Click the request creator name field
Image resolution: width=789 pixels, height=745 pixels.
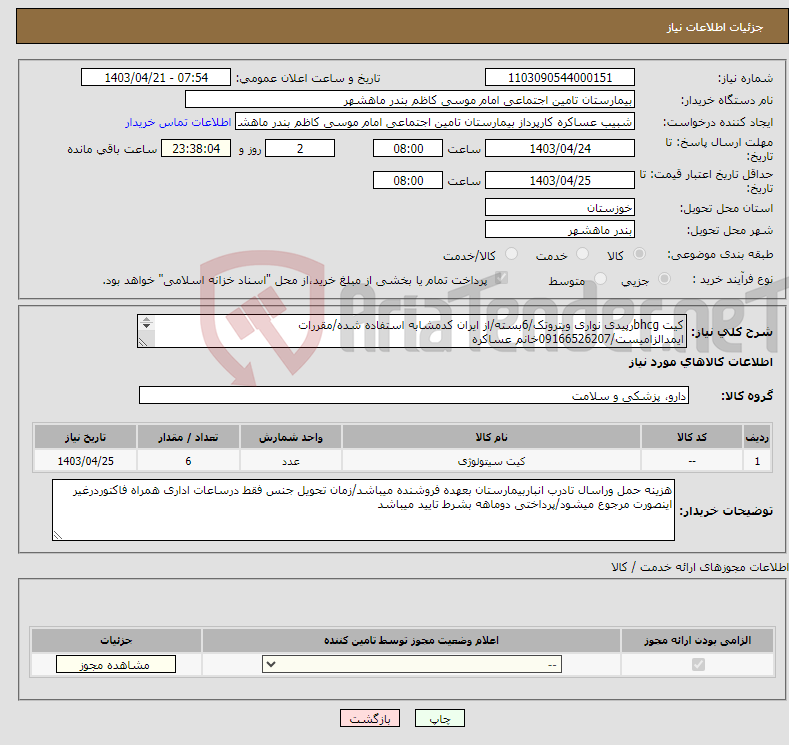click(435, 122)
